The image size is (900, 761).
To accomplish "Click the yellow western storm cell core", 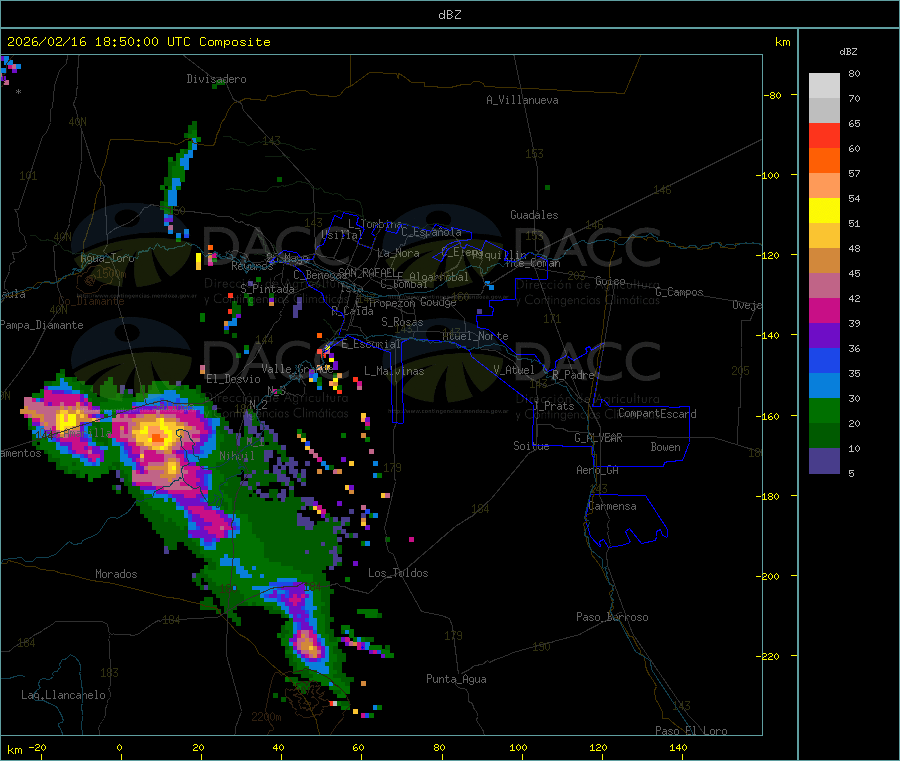I will point(67,418).
